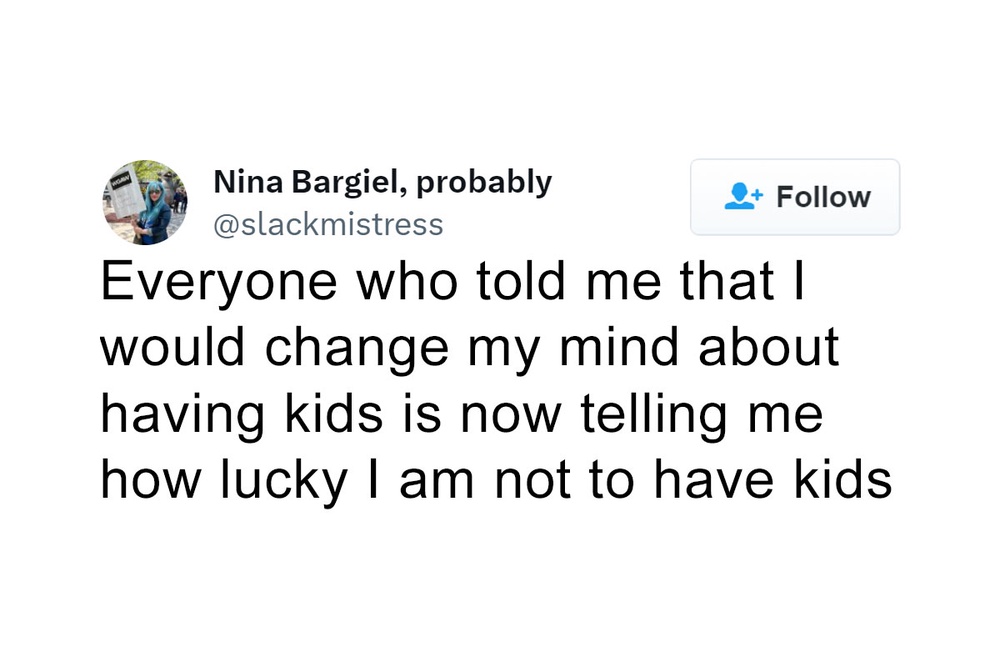Viewport: 1000px width, 667px height.
Task: Click the word lucky in the tweet
Action: click(242, 479)
